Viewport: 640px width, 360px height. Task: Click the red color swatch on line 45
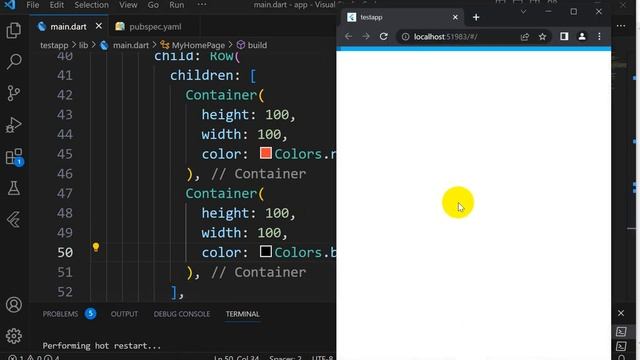point(266,153)
